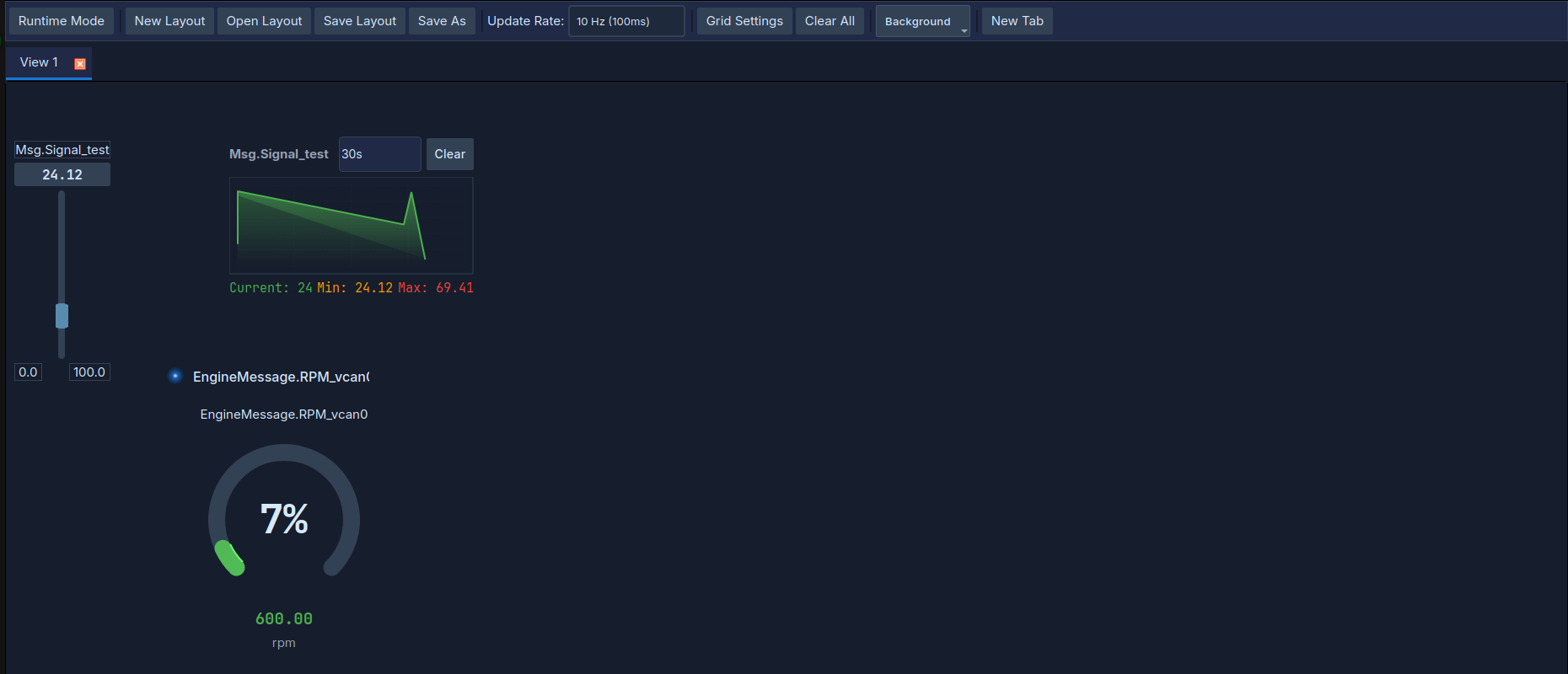Click the green Msg.Signal_test trend graph
1568x674 pixels.
(x=351, y=226)
